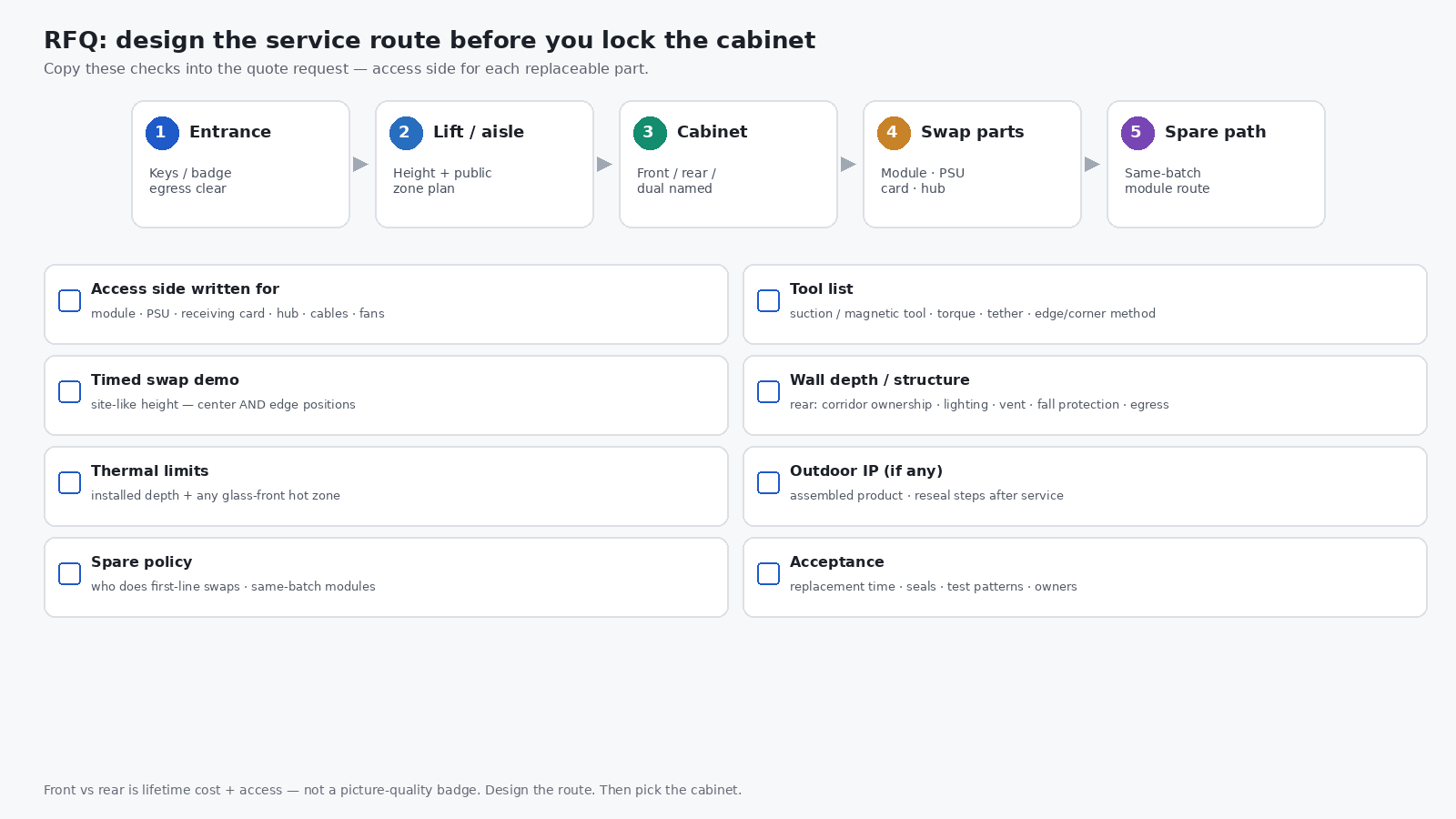Select the Swap parts step card
Viewport: 1456px width, 819px height.
[972, 164]
